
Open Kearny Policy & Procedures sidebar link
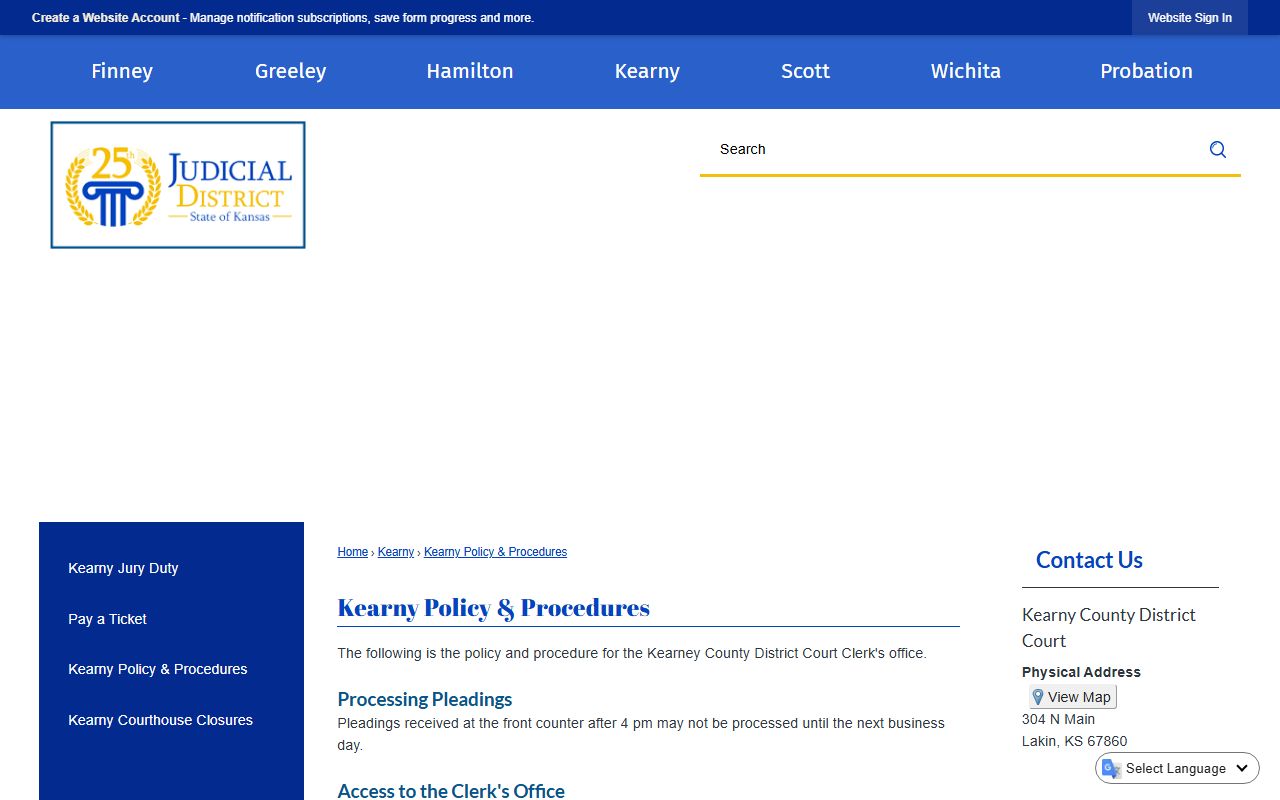pyautogui.click(x=158, y=669)
